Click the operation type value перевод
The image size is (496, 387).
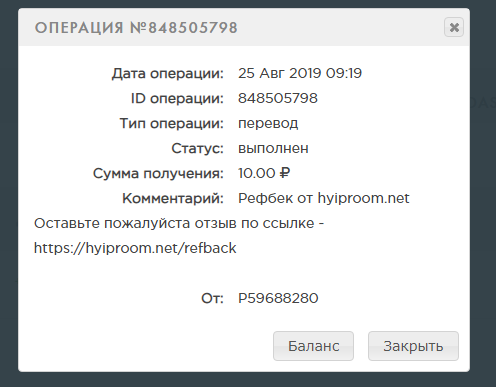click(268, 124)
